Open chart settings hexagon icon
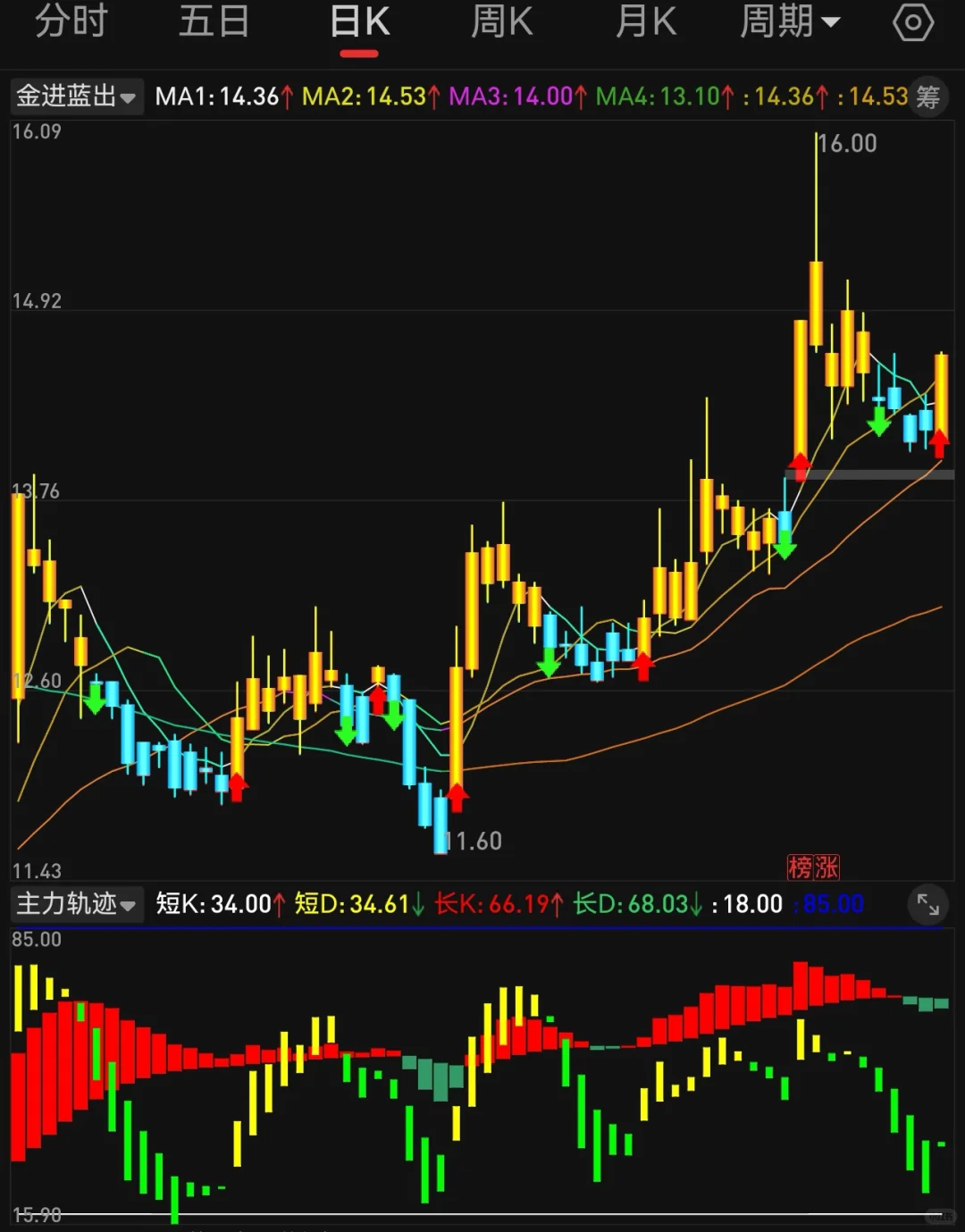 [913, 22]
